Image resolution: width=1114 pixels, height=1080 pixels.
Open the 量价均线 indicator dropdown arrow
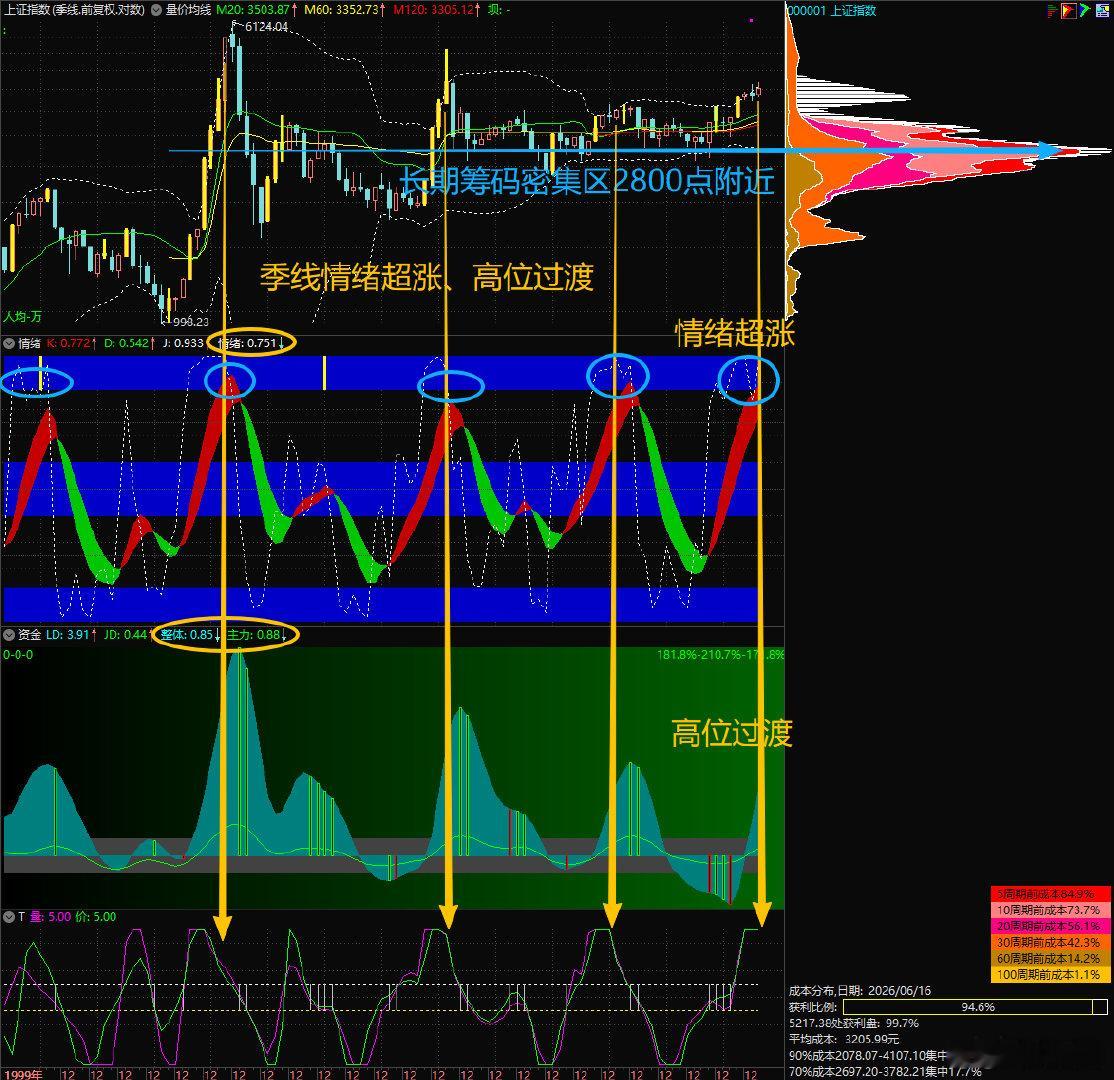(x=156, y=10)
